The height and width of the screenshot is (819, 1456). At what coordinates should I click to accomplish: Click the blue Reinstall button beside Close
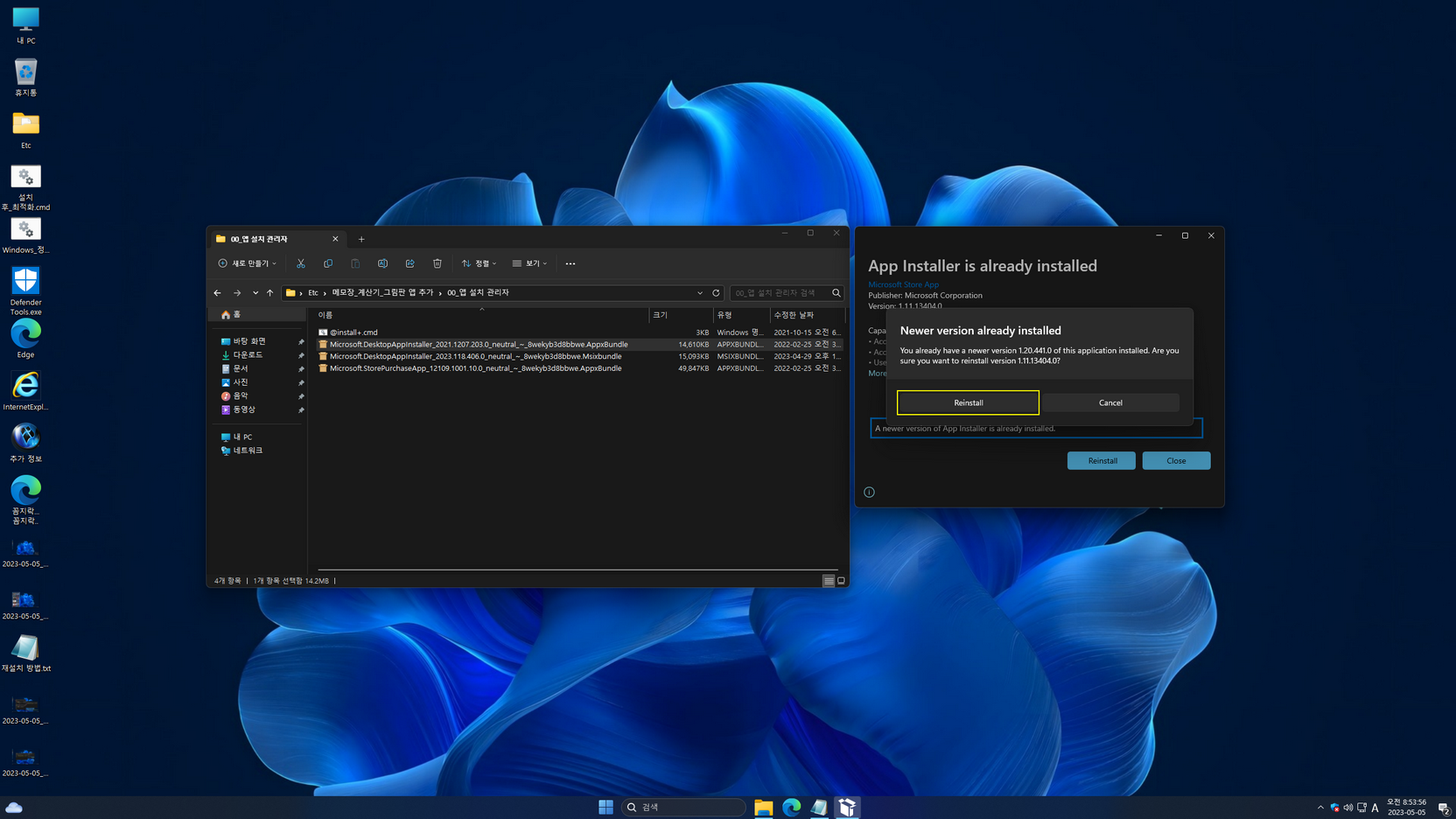click(x=1102, y=460)
